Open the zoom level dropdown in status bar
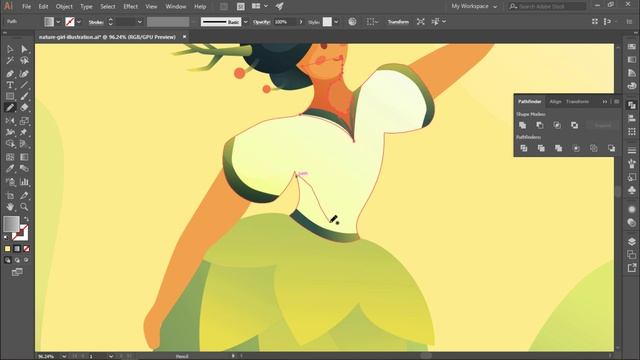640x360 pixels. pos(64,356)
